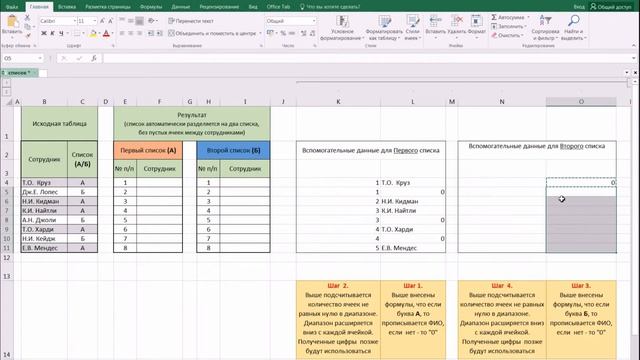Click the Copy icon in clipboard group
The width and height of the screenshot is (640, 360).
pos(27,27)
